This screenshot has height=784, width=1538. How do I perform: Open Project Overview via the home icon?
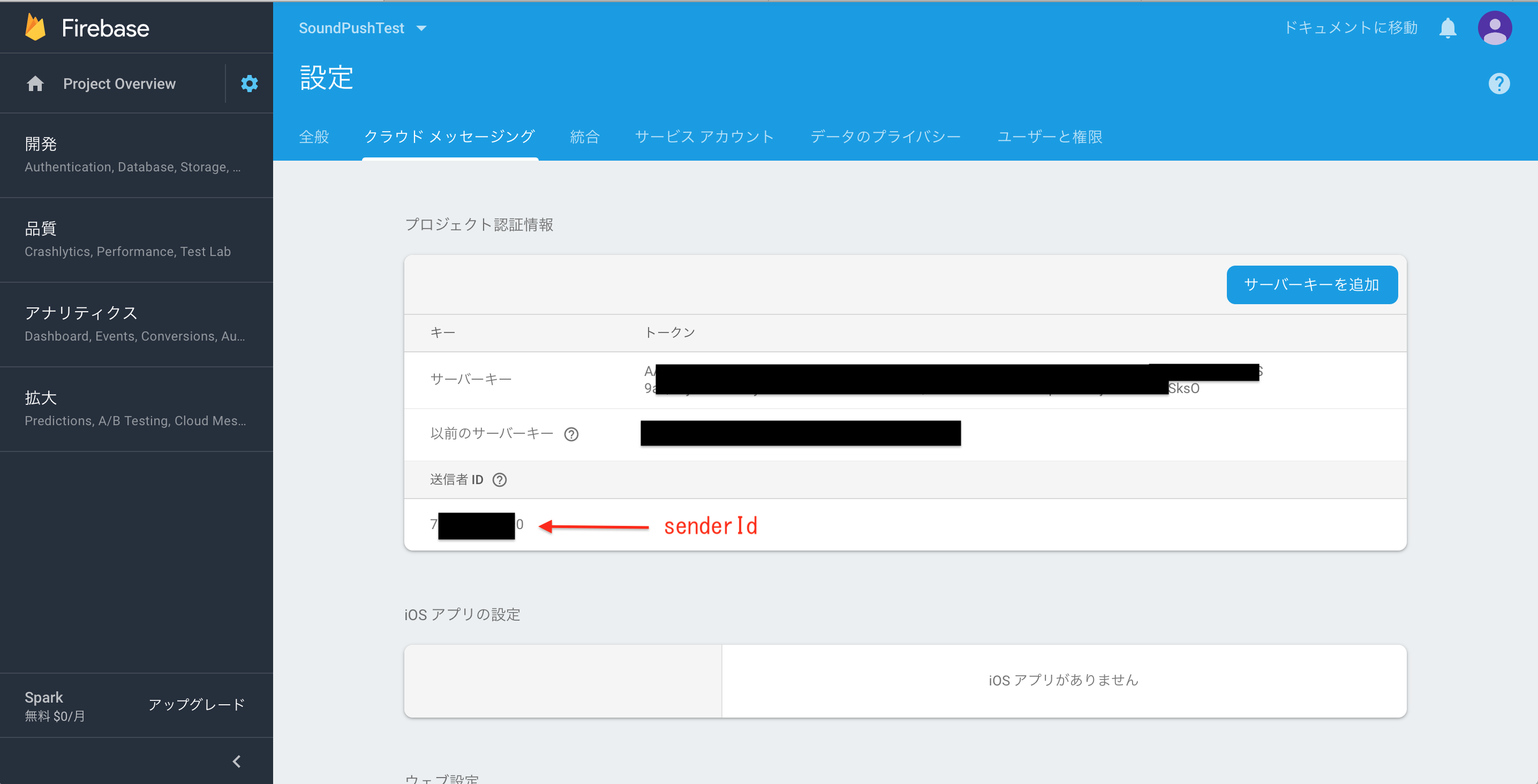(35, 83)
